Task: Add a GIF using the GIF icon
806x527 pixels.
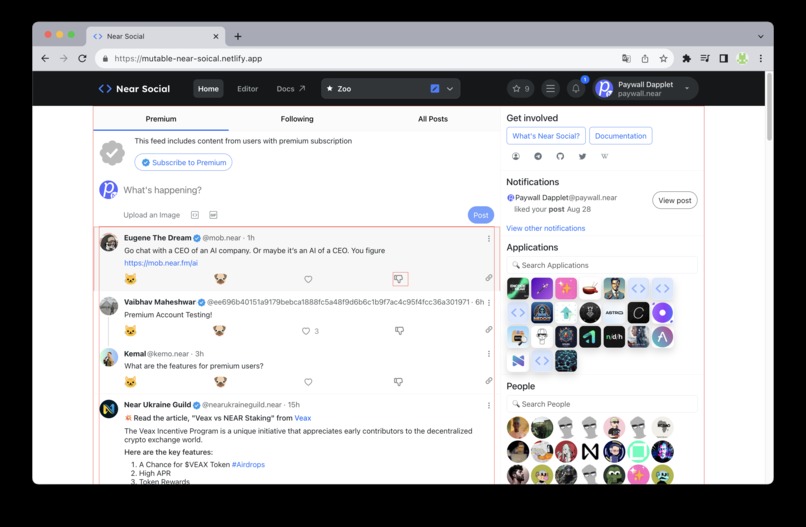Action: click(x=213, y=215)
